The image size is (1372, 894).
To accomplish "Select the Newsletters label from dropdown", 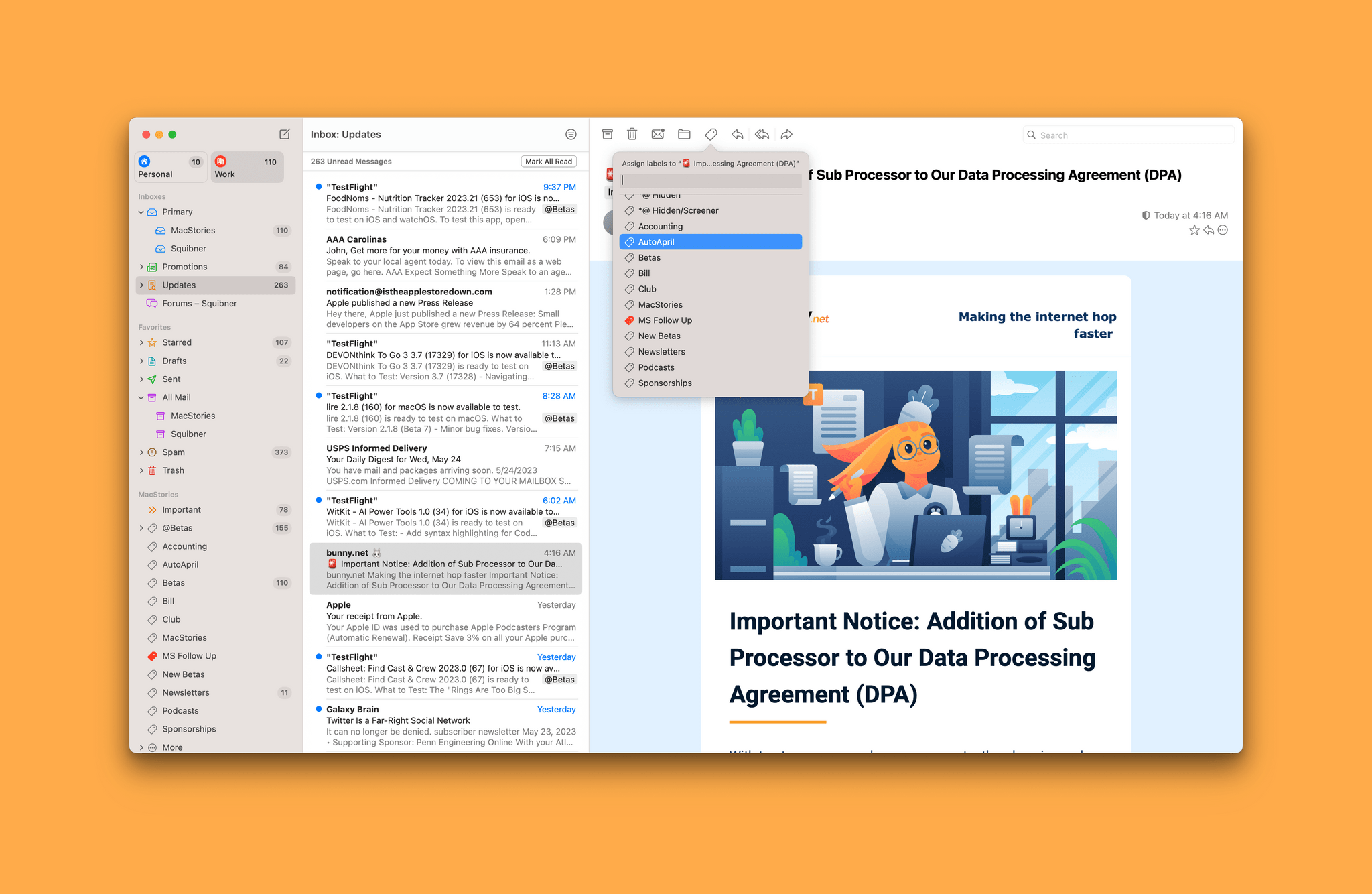I will point(661,352).
